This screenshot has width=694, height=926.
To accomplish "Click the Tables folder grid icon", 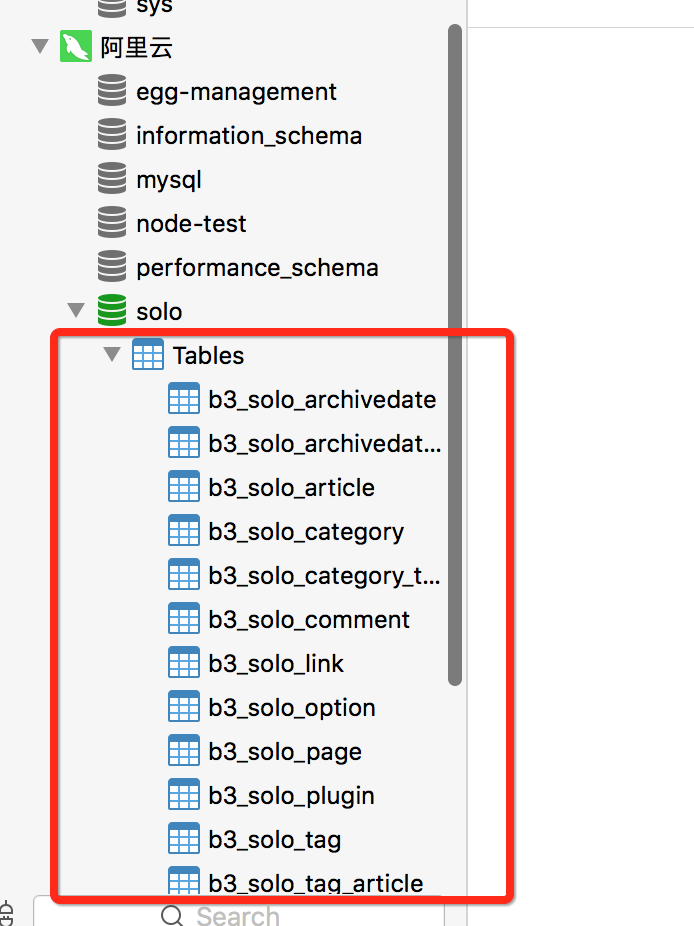I will coord(148,355).
